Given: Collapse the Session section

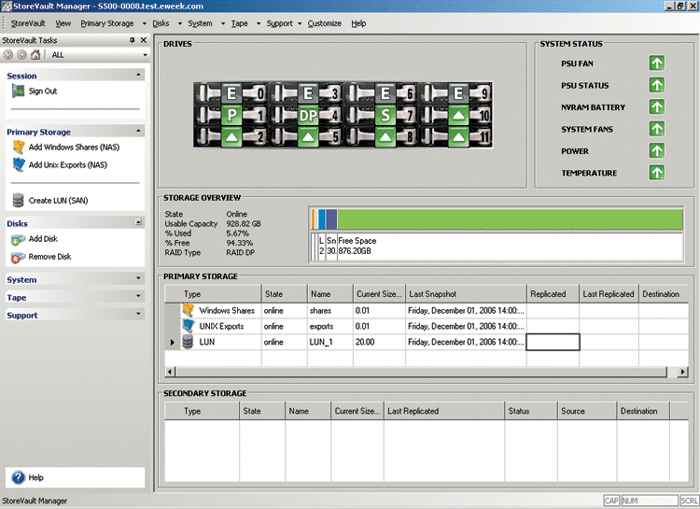Looking at the screenshot, I should pos(138,75).
